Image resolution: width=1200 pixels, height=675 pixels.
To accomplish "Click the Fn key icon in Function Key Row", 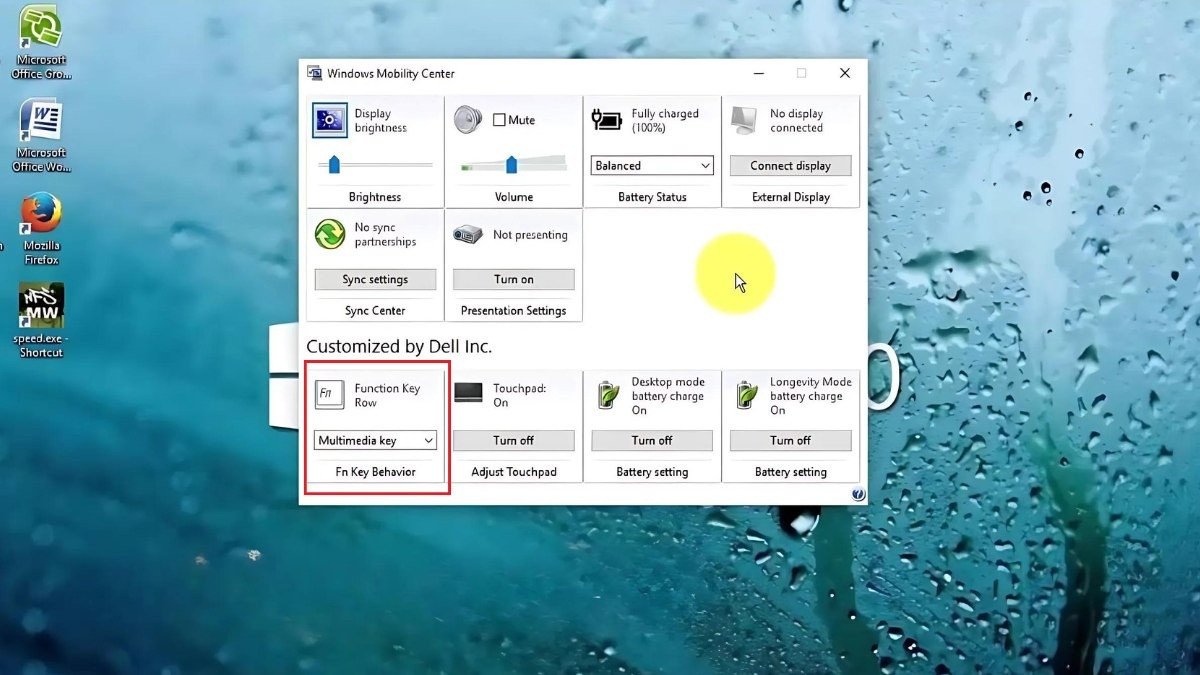I will click(x=330, y=393).
